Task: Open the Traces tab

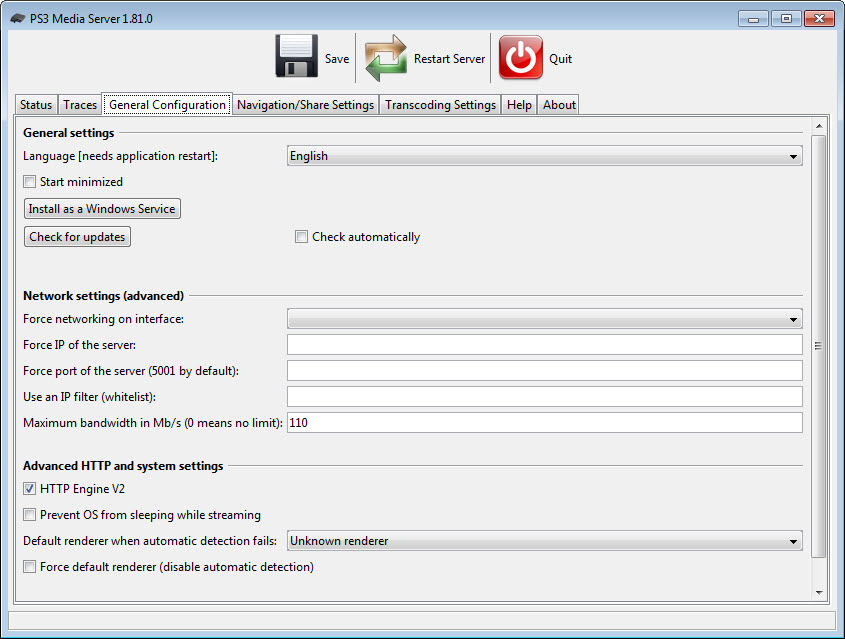Action: 80,105
